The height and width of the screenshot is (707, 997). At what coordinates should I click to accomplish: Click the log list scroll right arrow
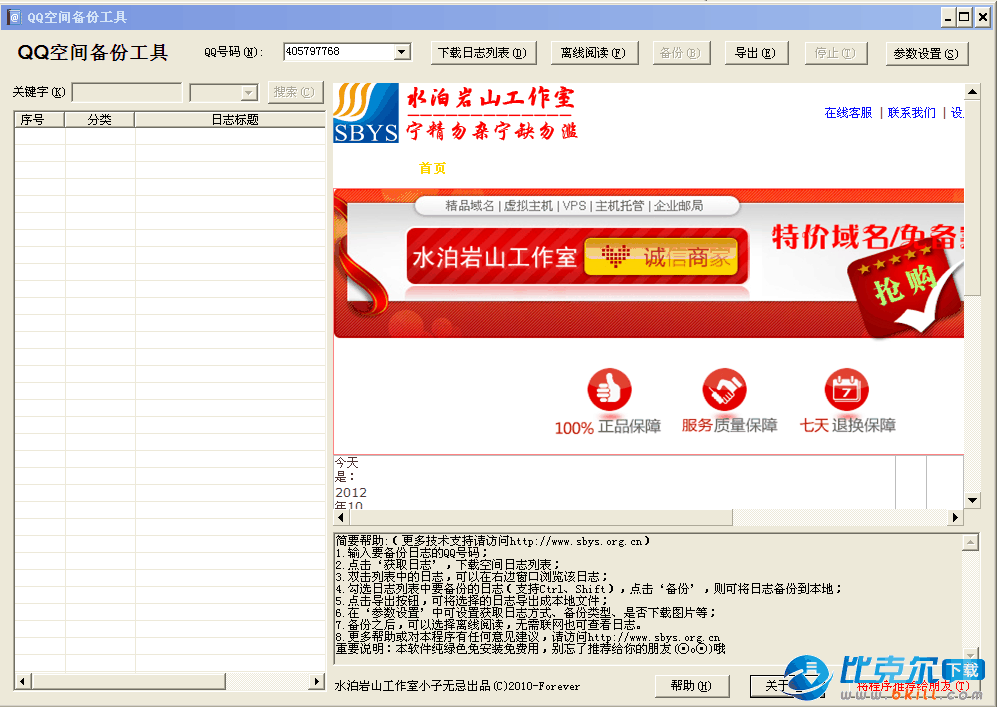(317, 682)
